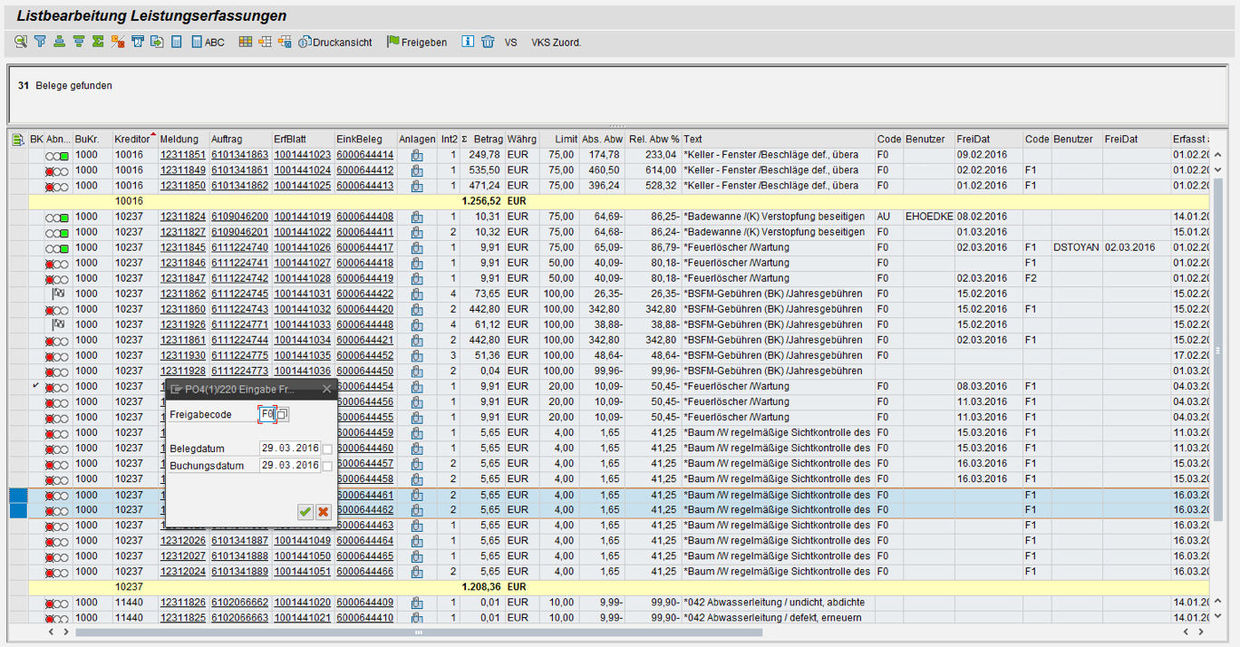This screenshot has width=1240, height=647.
Task: Click the green sum (sigma) icon
Action: [x=98, y=42]
